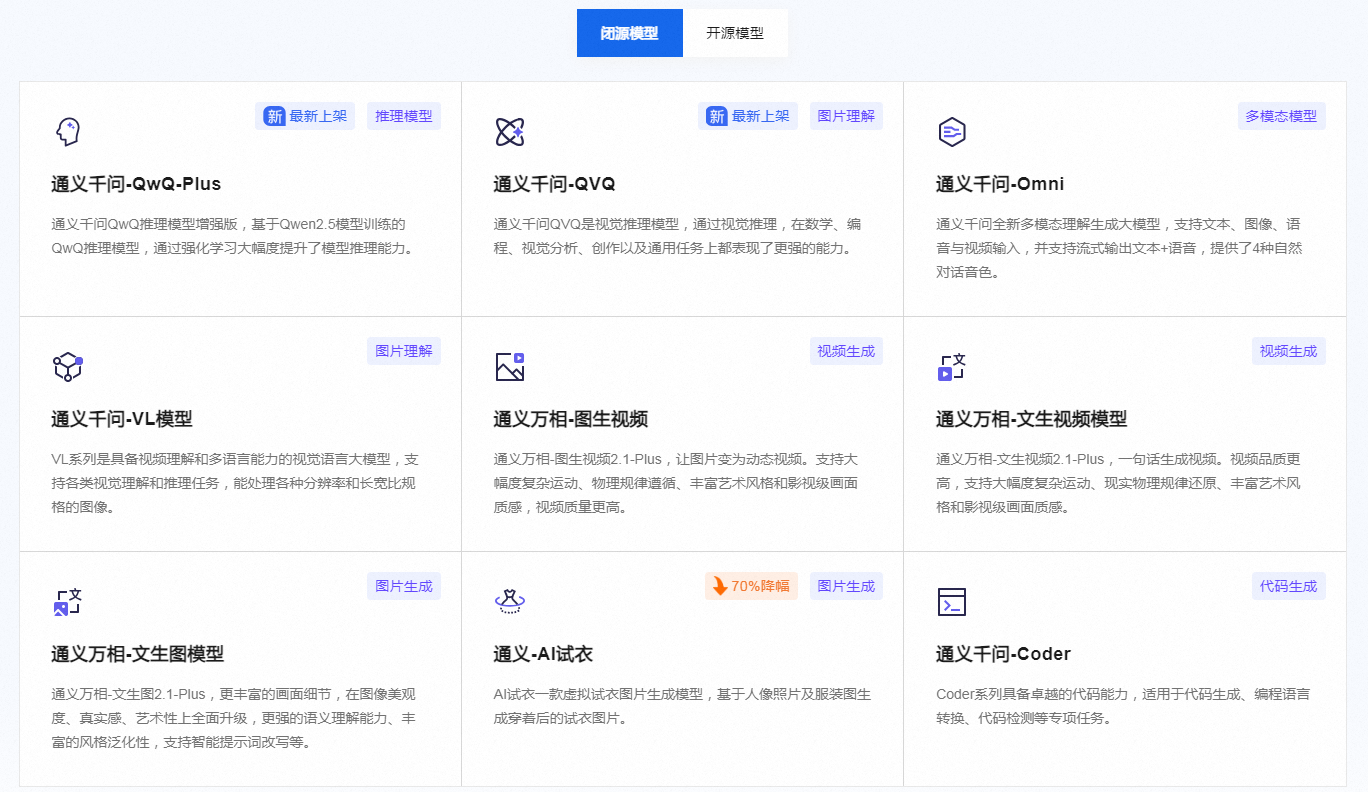Click the 70%降幅 discount badge

[751, 586]
